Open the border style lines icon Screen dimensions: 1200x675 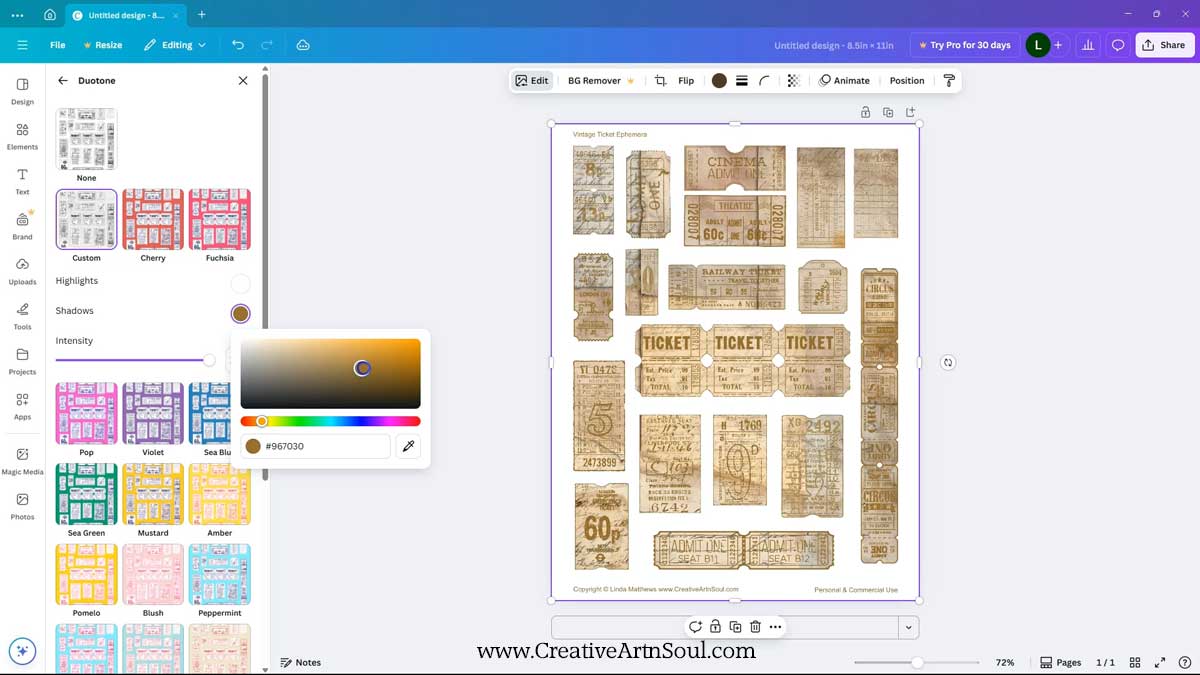[x=742, y=80]
